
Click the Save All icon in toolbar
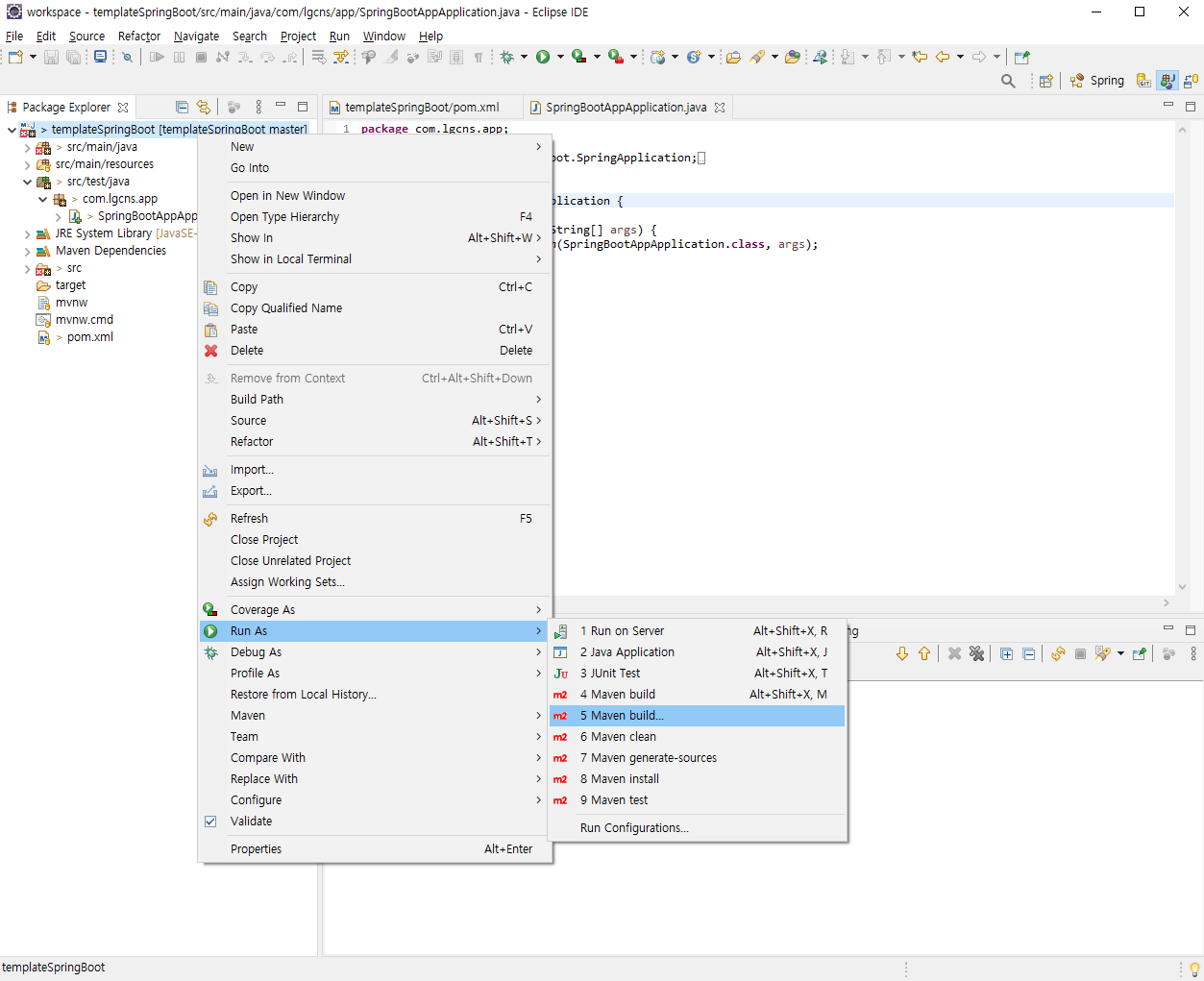click(73, 58)
